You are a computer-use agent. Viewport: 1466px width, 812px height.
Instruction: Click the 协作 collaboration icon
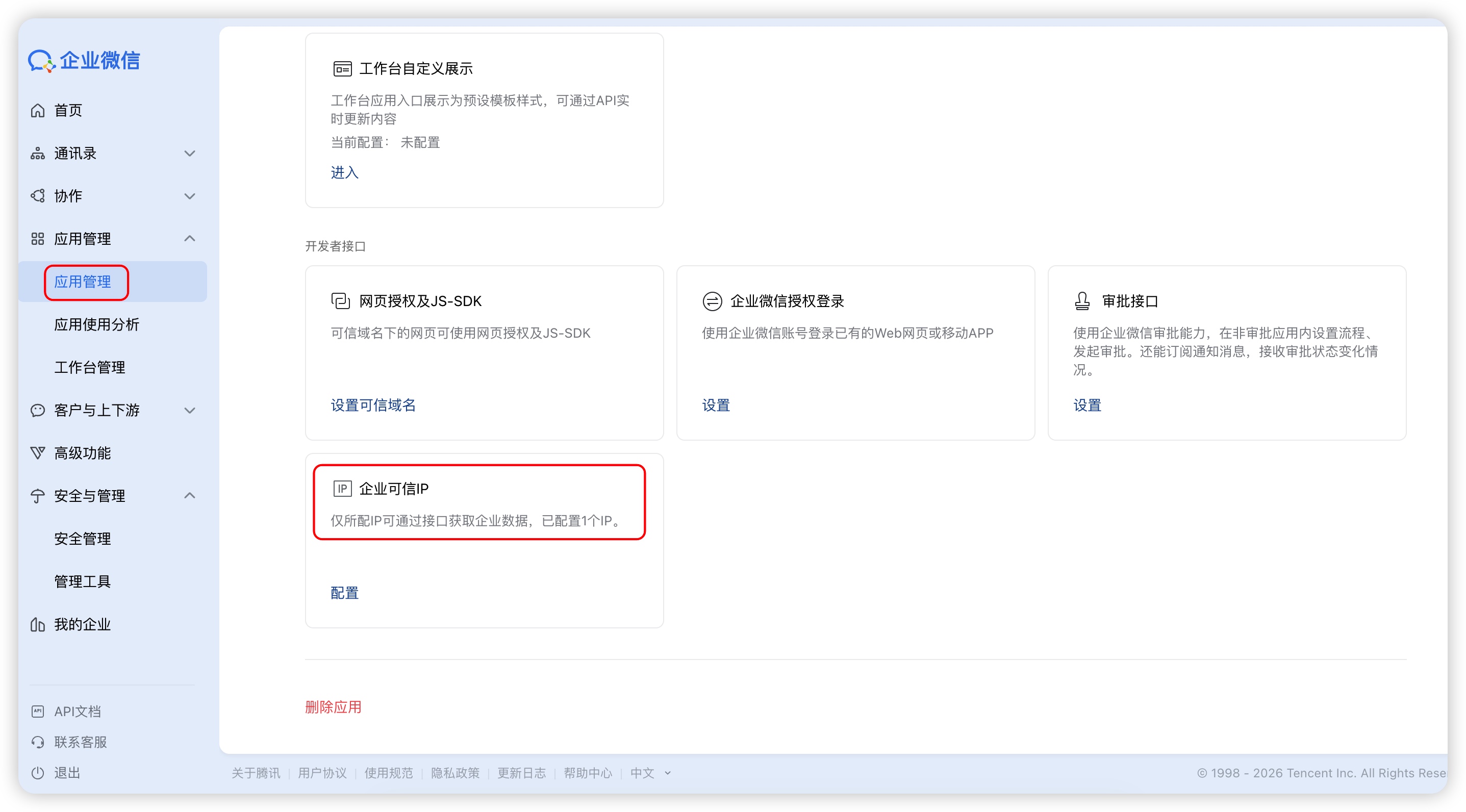tap(38, 196)
